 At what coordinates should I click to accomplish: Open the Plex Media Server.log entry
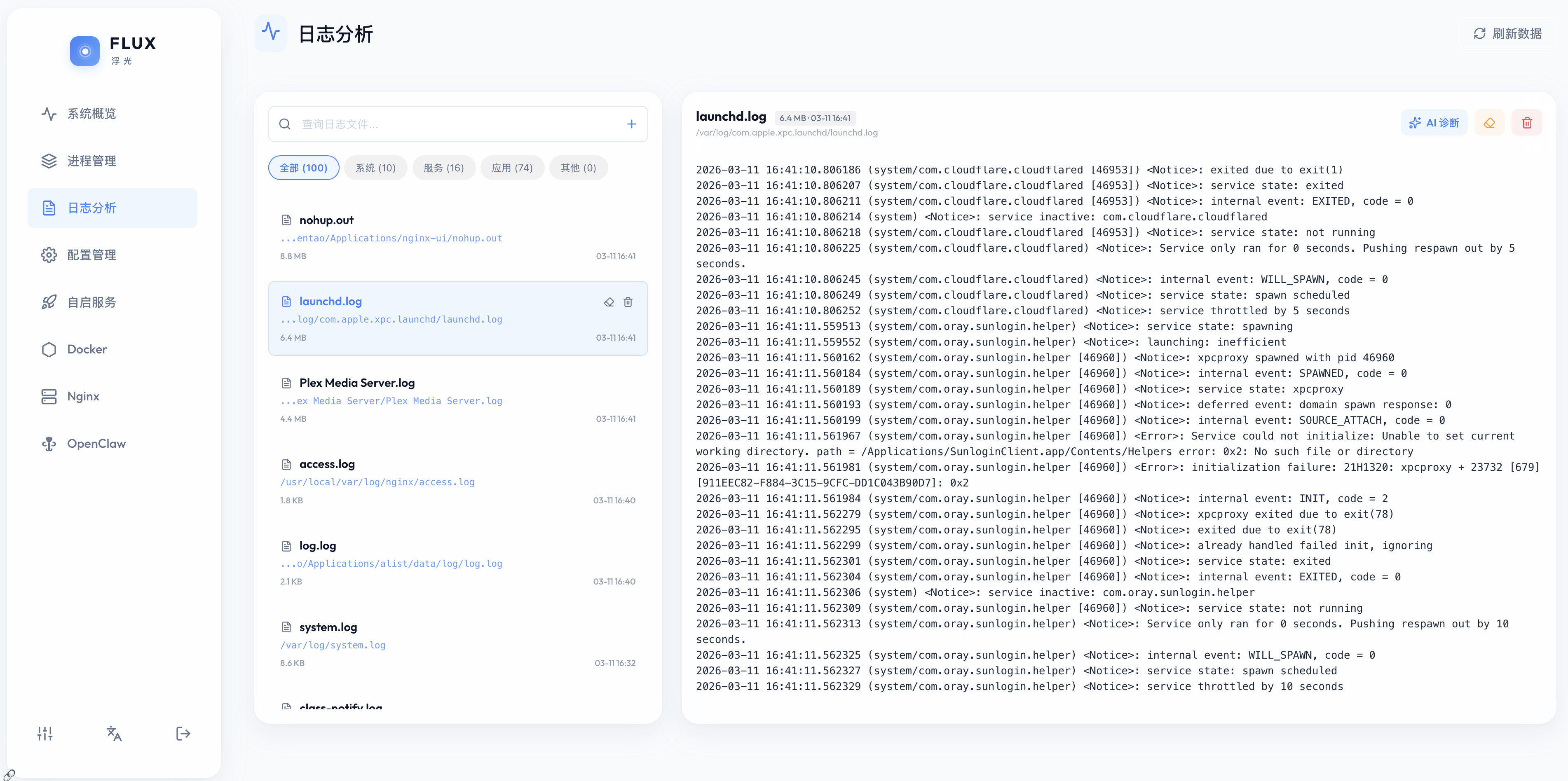(357, 383)
